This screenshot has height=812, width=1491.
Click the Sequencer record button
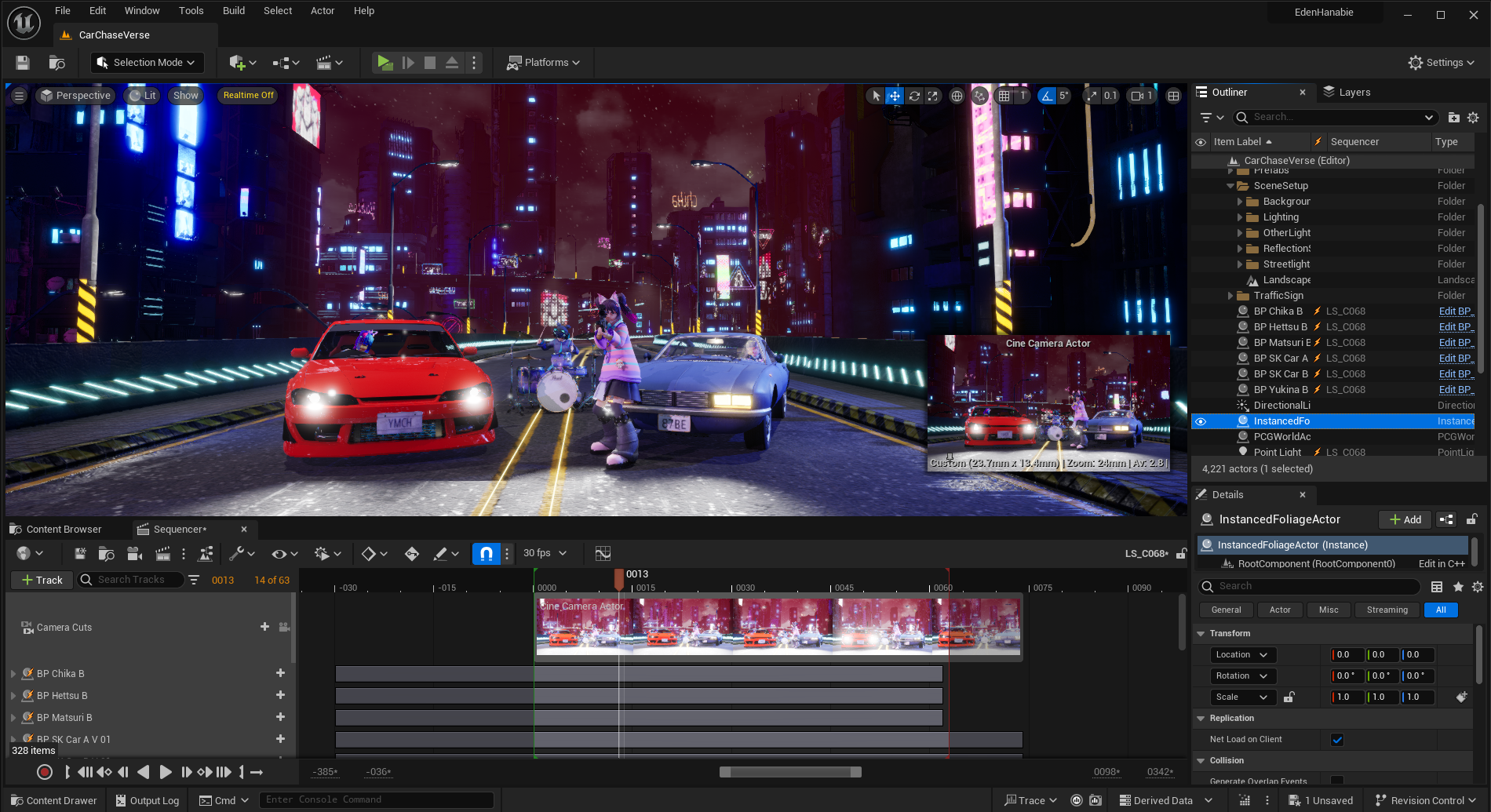click(45, 772)
